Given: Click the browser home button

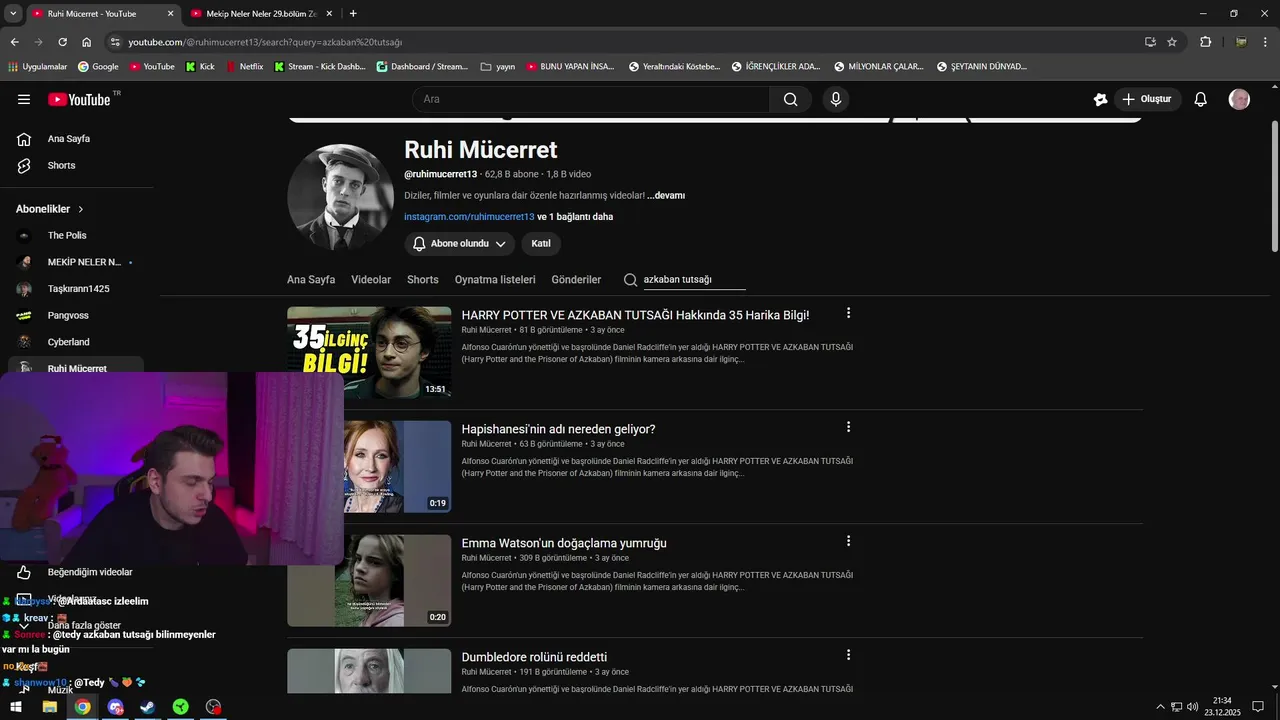Looking at the screenshot, I should tap(86, 42).
